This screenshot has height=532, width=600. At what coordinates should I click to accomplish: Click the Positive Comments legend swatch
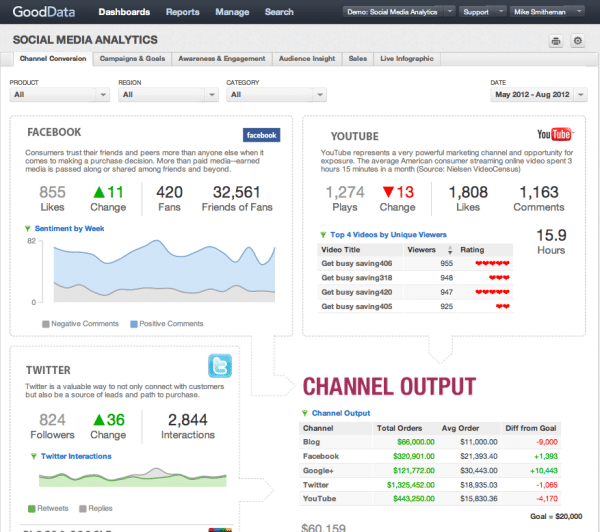[133, 324]
